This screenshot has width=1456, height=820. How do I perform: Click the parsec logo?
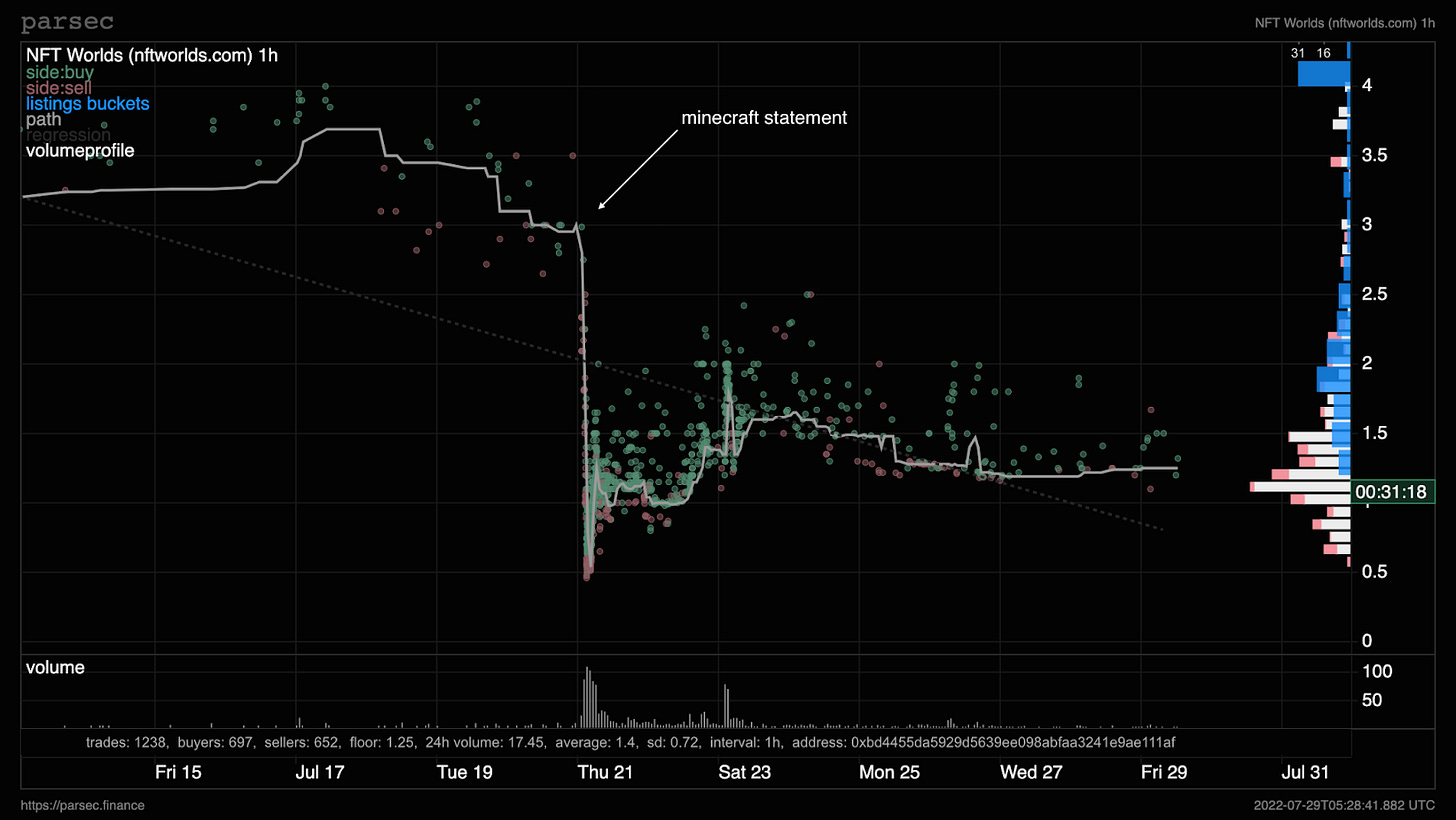[x=68, y=21]
